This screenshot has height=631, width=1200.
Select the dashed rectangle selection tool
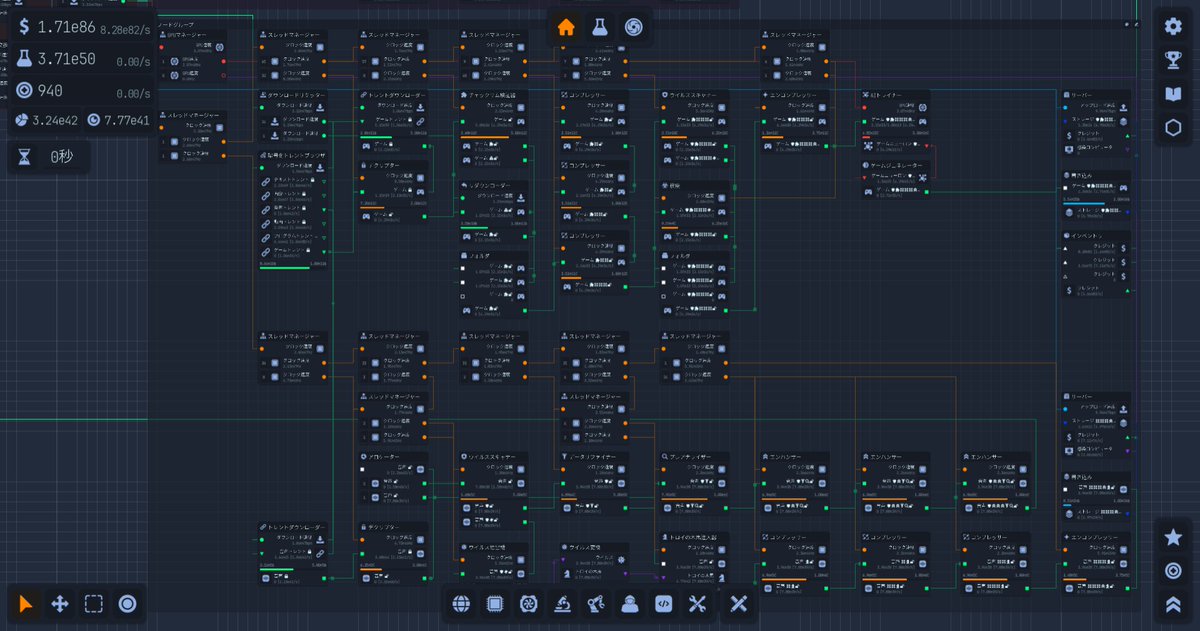tap(93, 604)
